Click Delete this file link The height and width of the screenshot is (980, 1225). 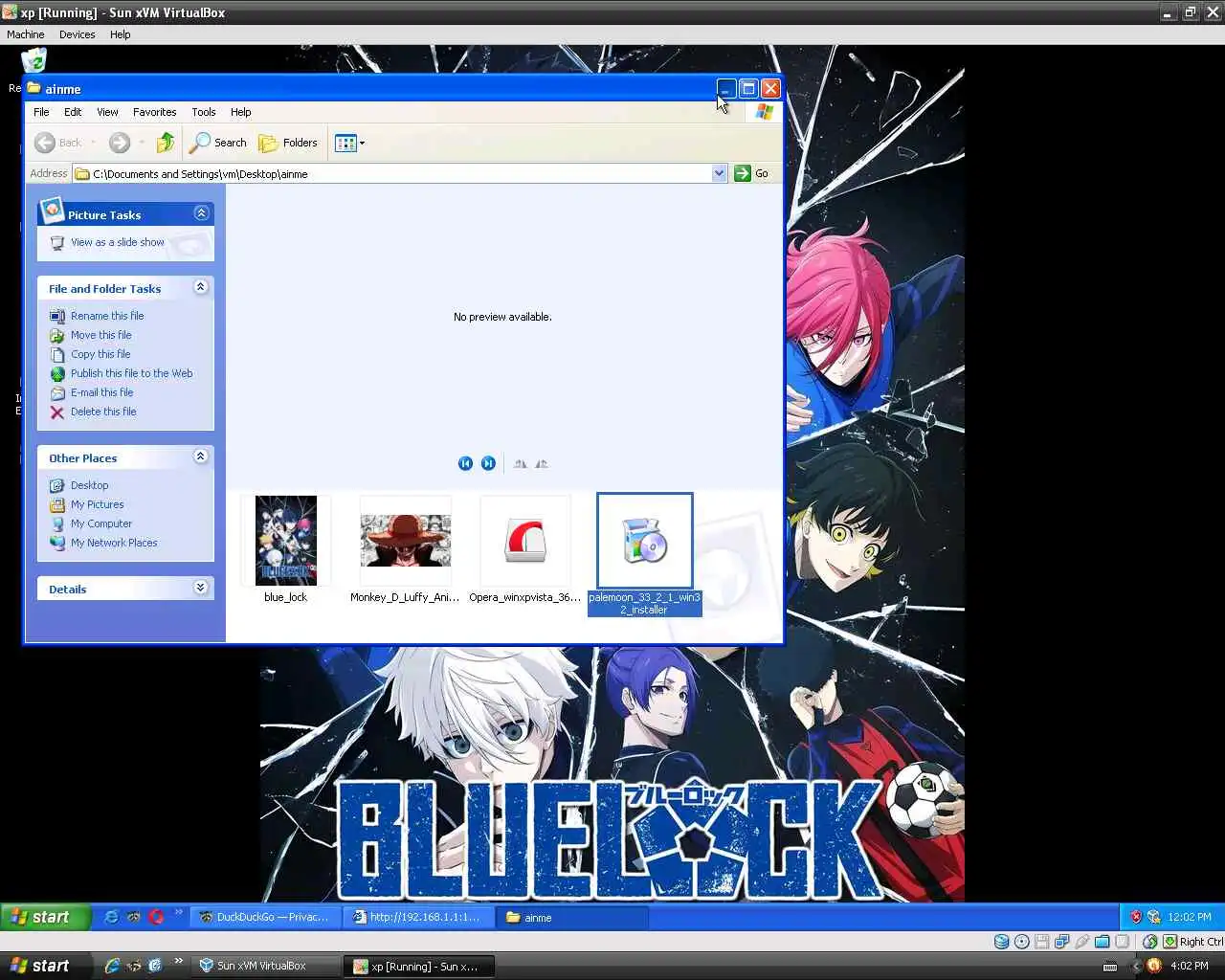click(x=103, y=412)
